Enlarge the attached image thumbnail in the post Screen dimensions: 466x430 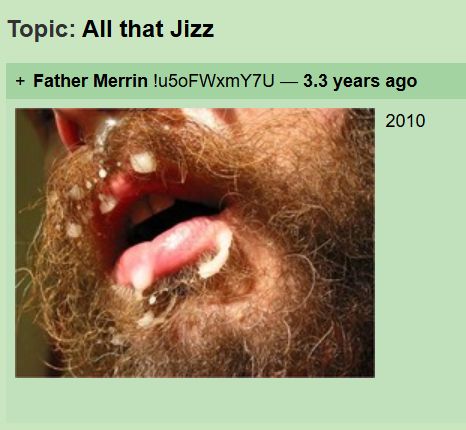(195, 243)
